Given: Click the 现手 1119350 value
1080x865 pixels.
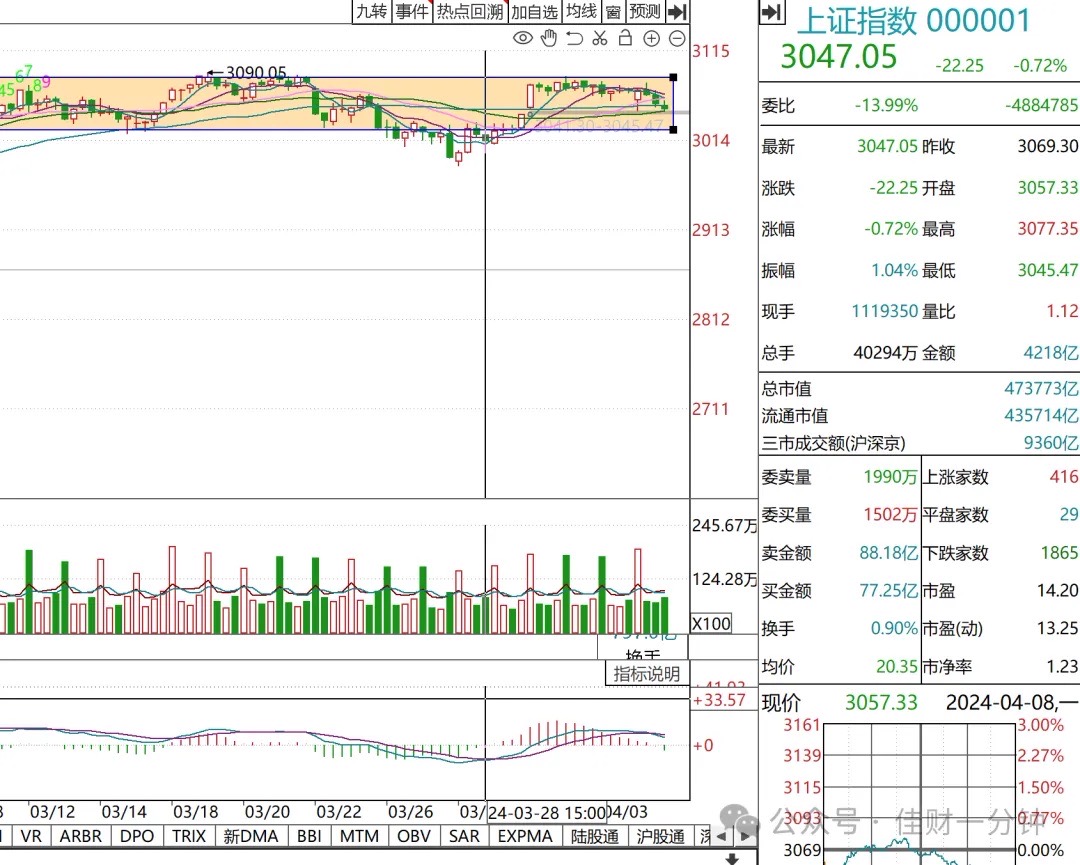Looking at the screenshot, I should [884, 311].
